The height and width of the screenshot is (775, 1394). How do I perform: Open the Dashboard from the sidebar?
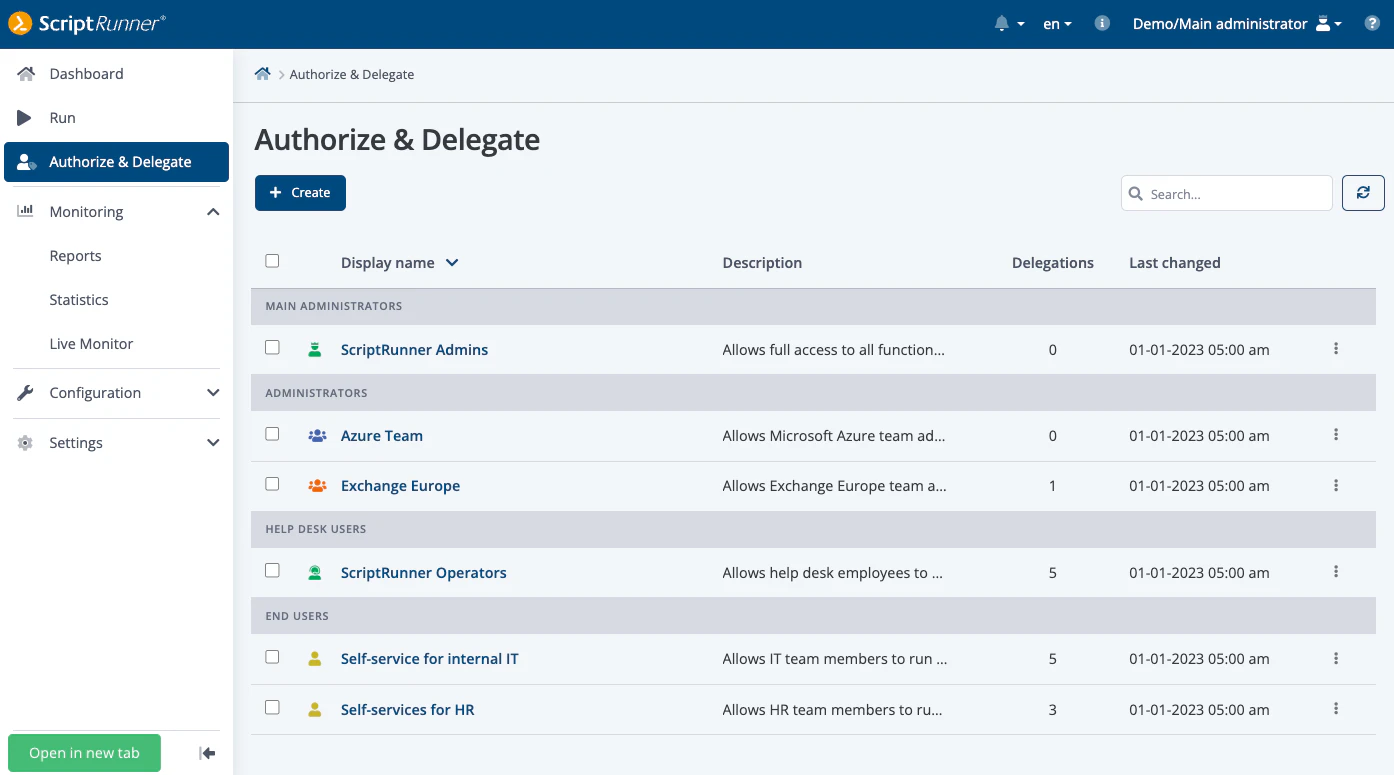[86, 73]
